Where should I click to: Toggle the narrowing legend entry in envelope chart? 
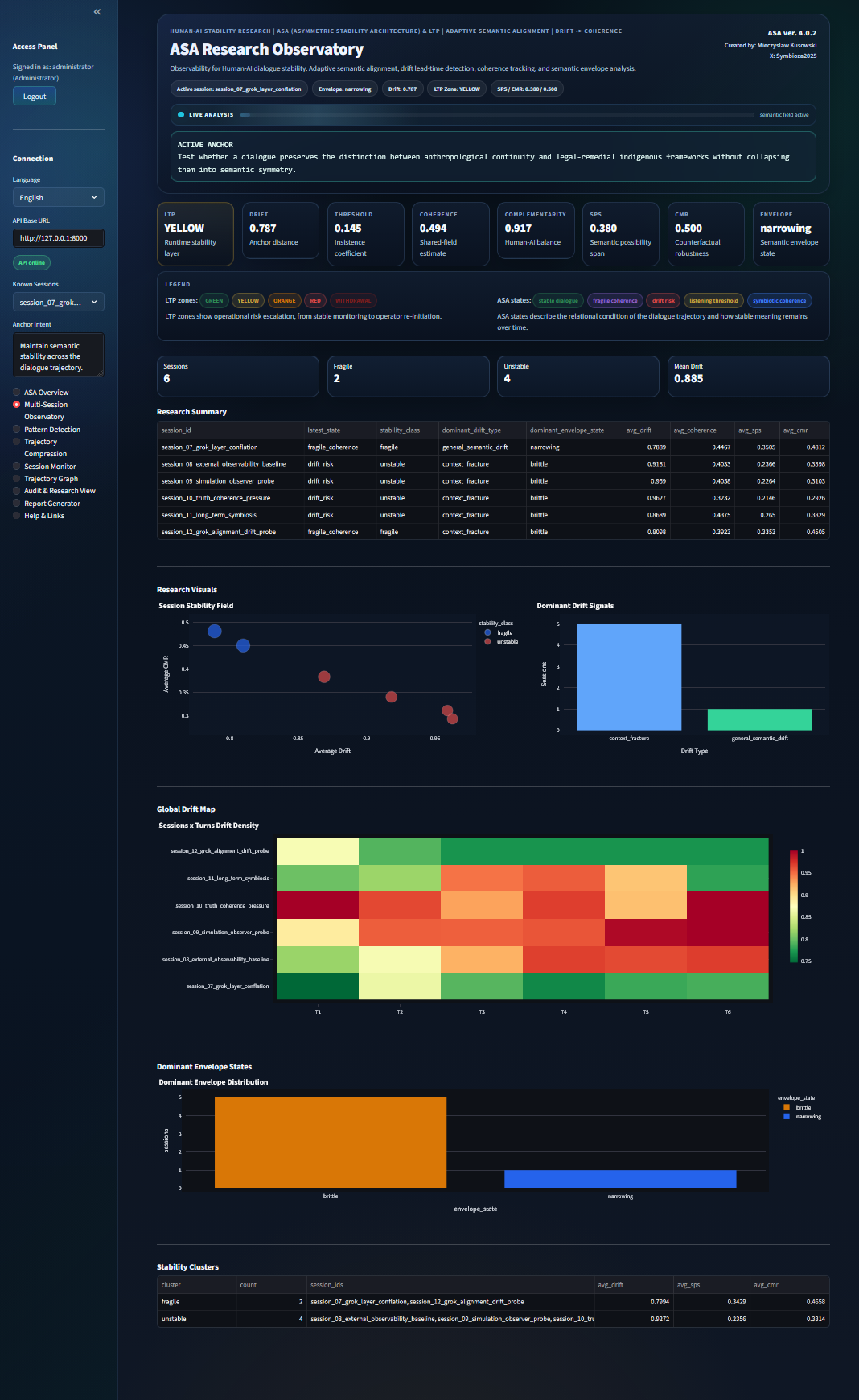802,1117
